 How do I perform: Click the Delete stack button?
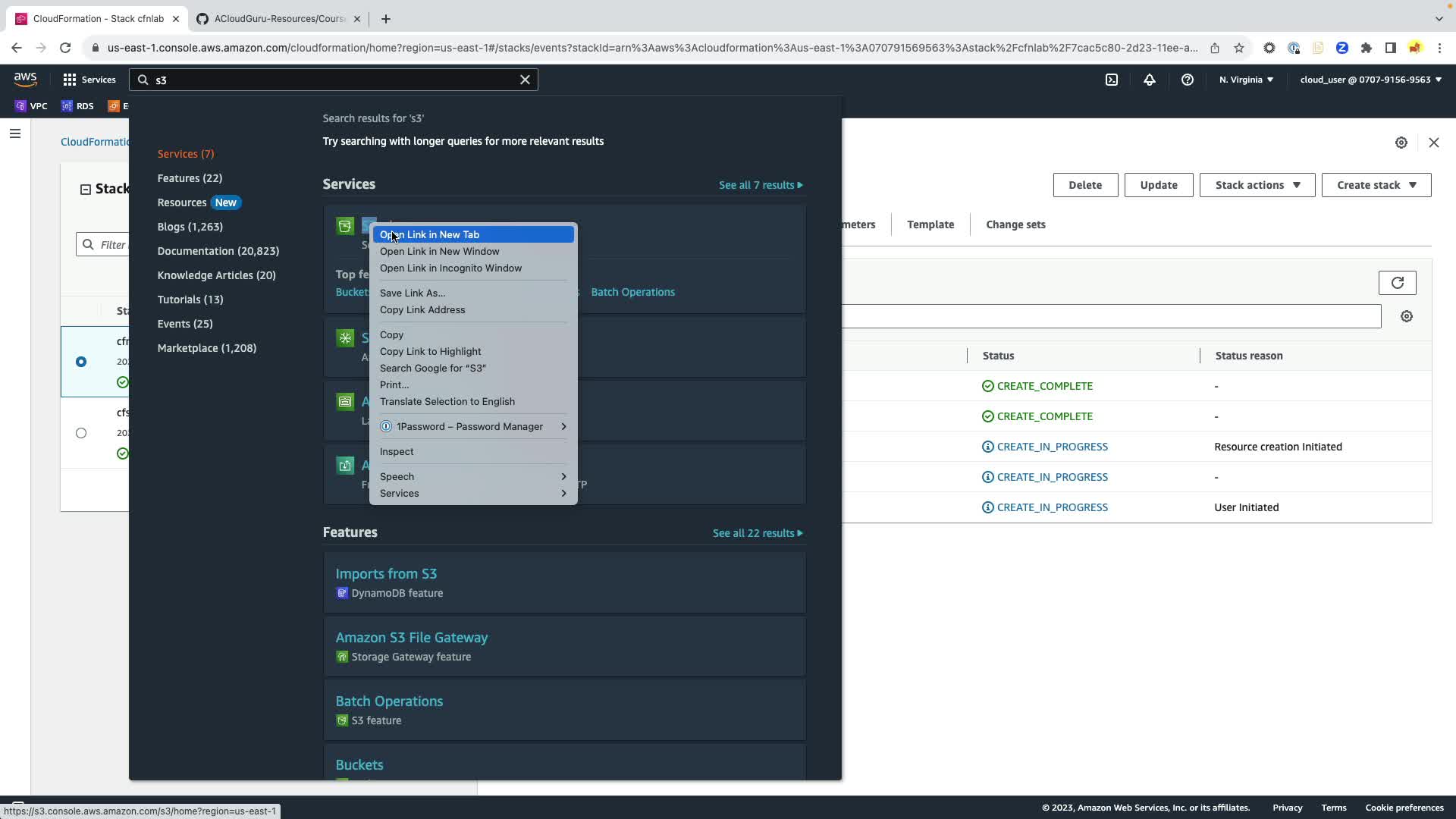coord(1084,185)
